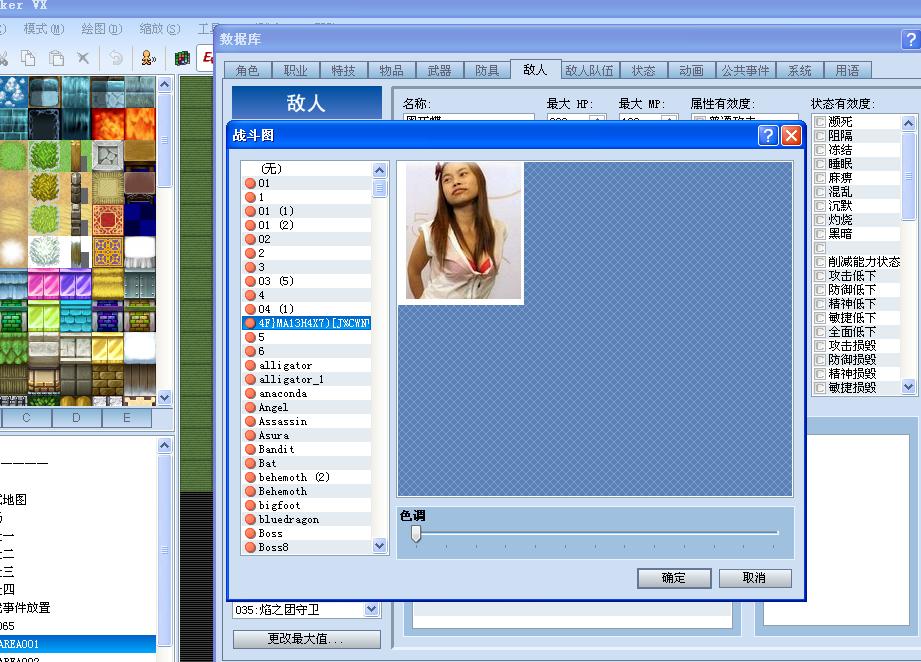Viewport: 921px width, 662px height.
Task: Switch to the 敌人队伍 tab
Action: [589, 70]
